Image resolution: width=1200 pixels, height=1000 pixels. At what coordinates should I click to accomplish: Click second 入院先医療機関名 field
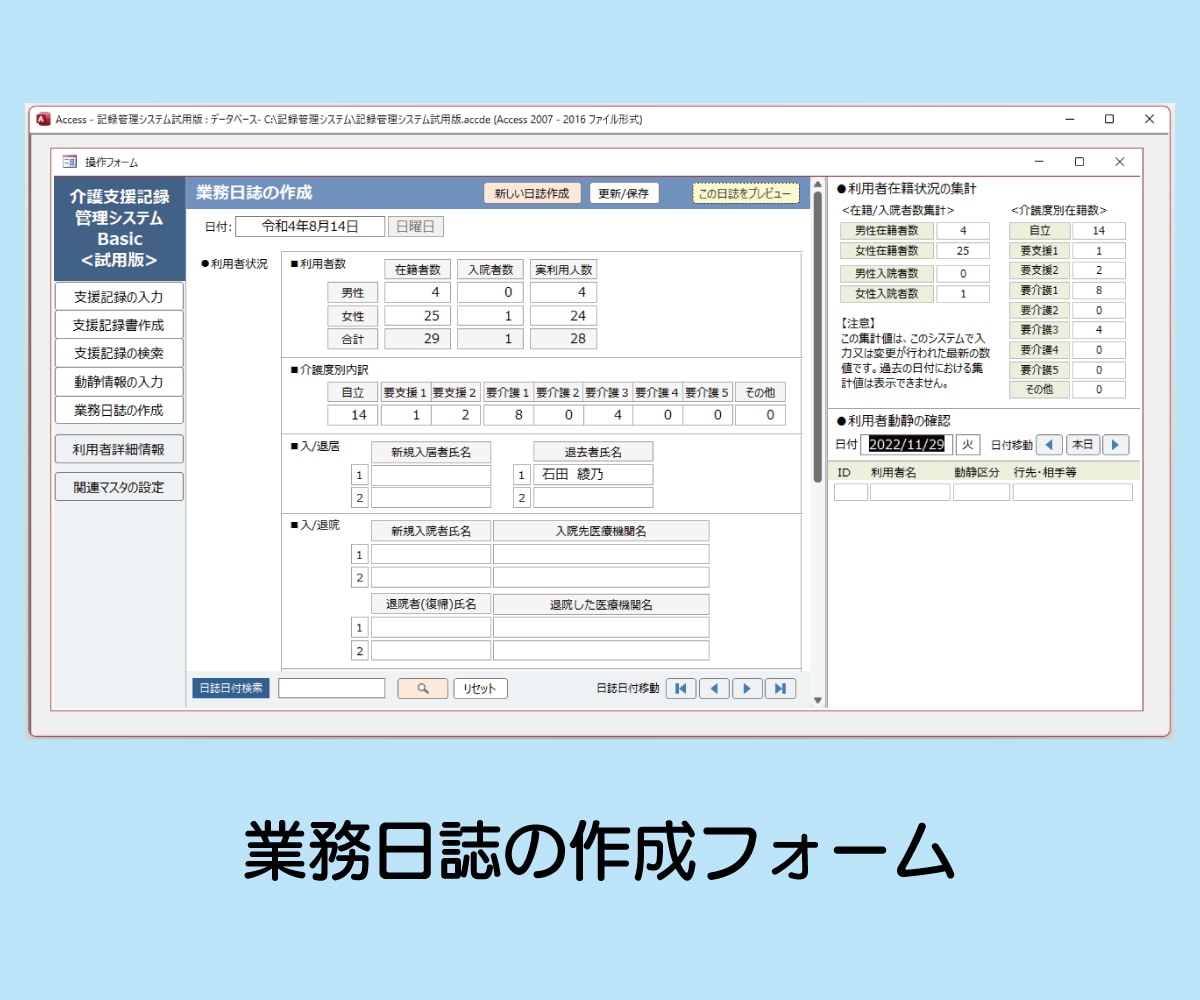tap(601, 577)
